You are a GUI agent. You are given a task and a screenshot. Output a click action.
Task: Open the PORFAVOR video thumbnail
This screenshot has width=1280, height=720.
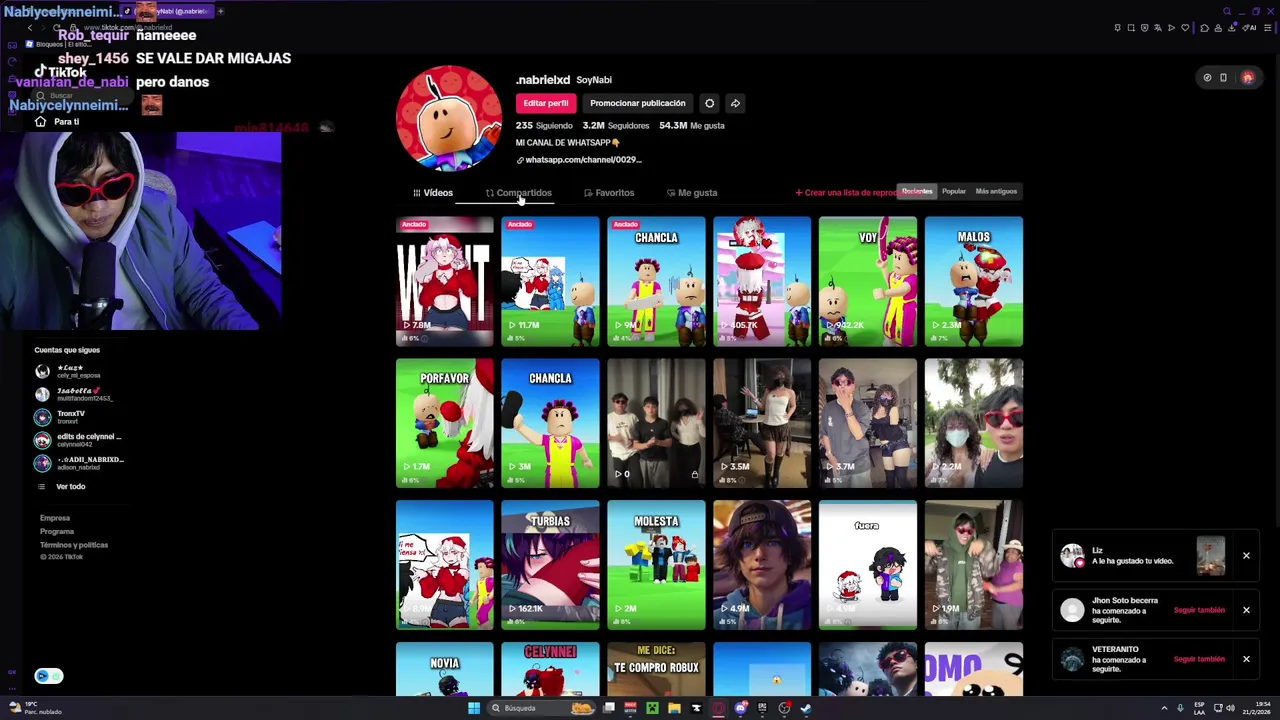(x=444, y=423)
